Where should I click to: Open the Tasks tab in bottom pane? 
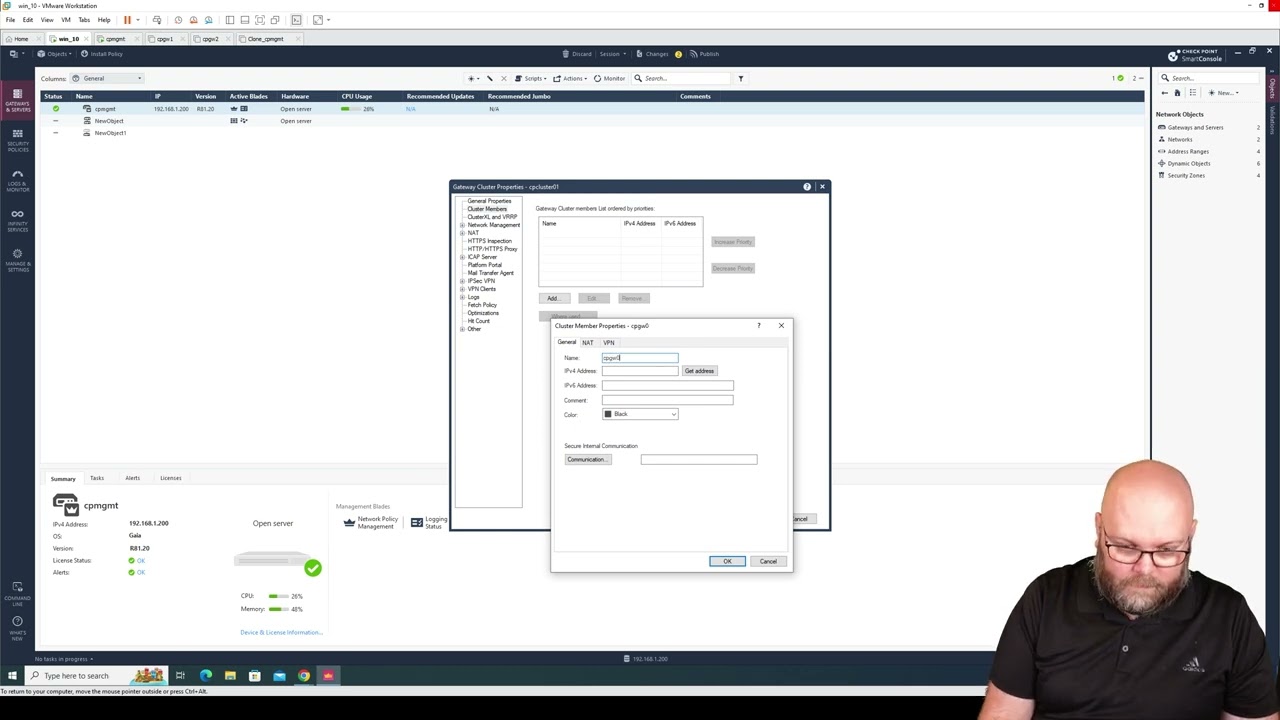97,478
